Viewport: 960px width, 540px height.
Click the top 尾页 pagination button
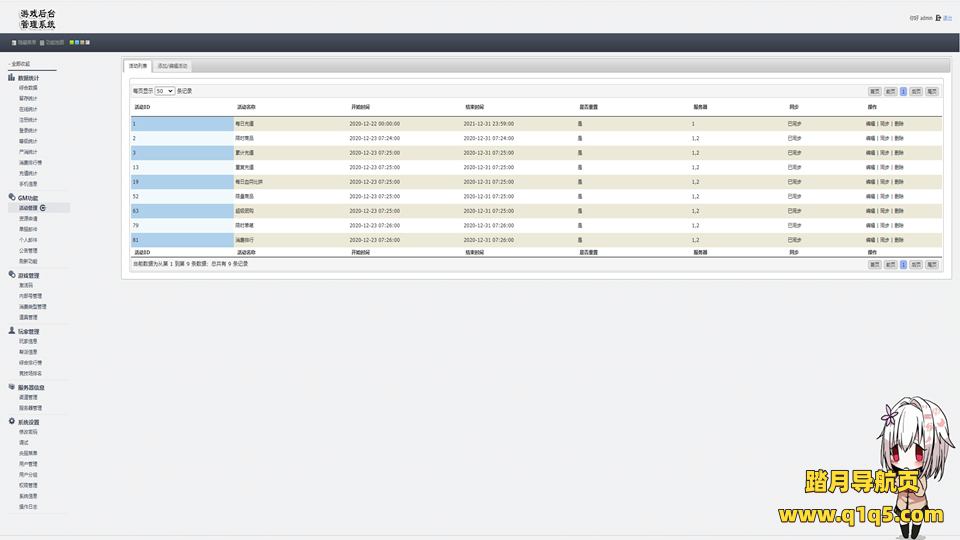pos(932,91)
